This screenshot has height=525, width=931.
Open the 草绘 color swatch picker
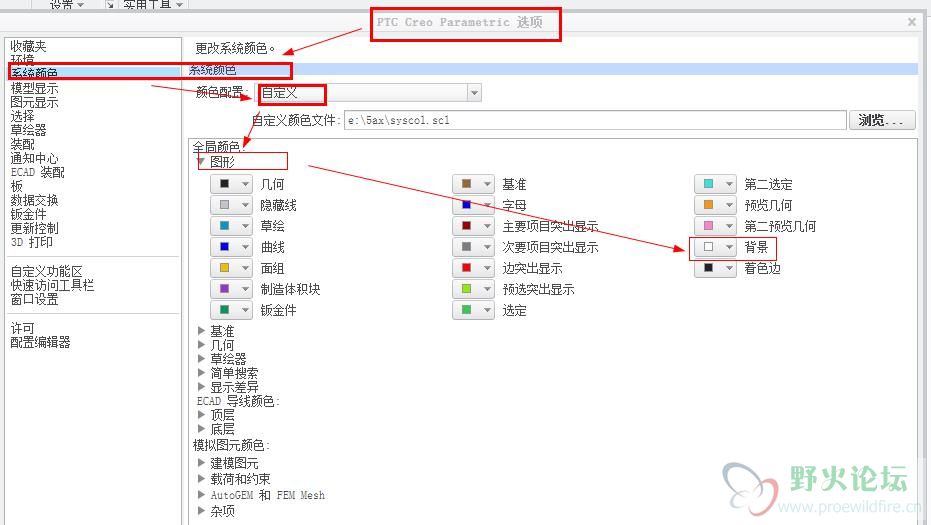pyautogui.click(x=232, y=226)
